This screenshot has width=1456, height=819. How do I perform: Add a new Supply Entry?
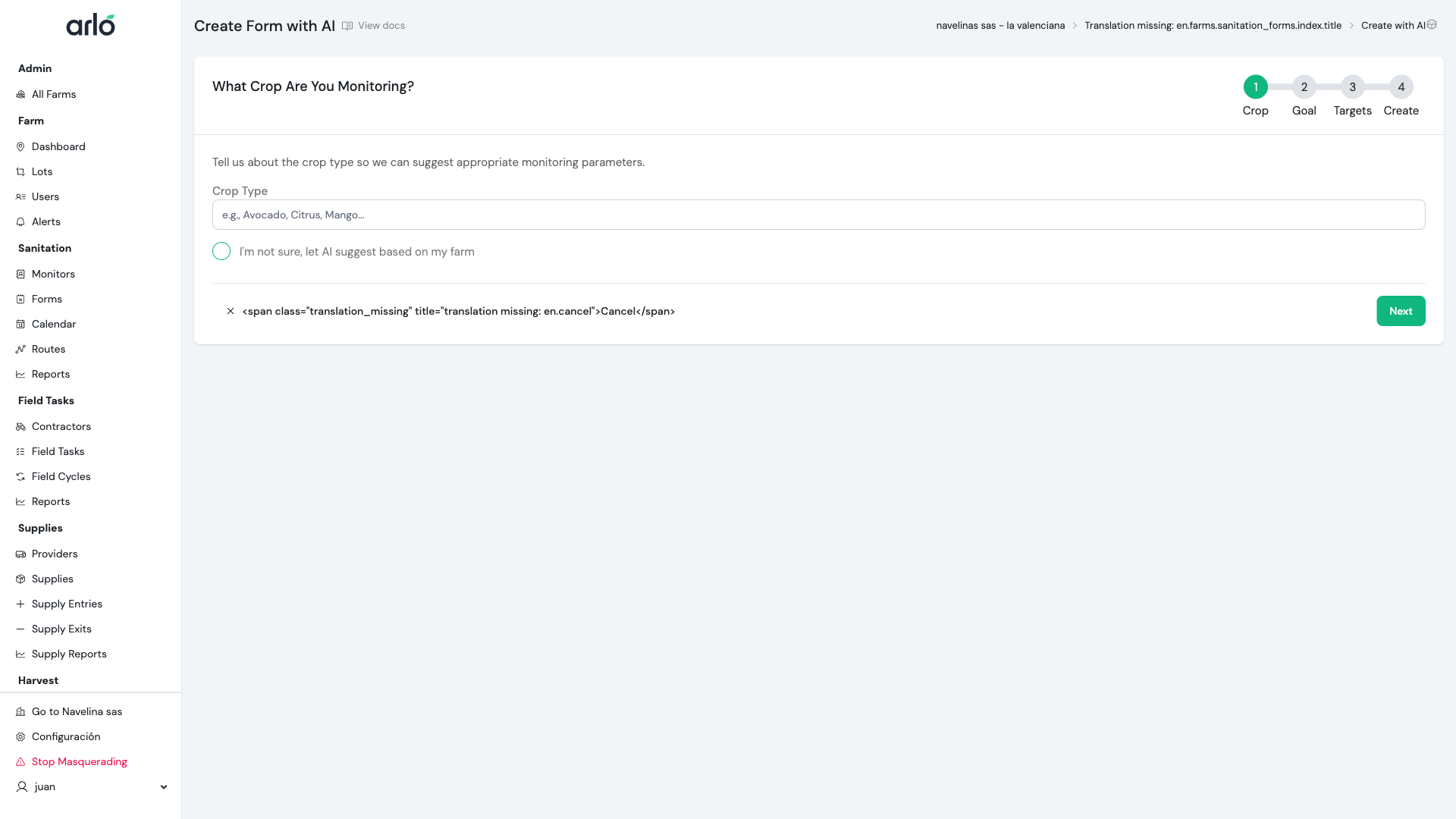click(x=66, y=604)
